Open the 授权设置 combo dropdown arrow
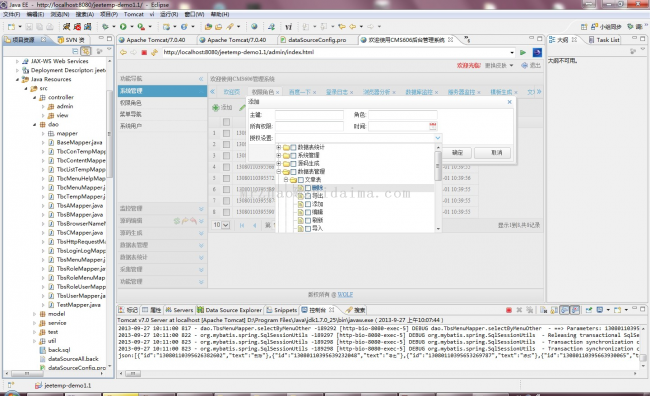Image resolution: width=650 pixels, height=396 pixels. coord(438,138)
